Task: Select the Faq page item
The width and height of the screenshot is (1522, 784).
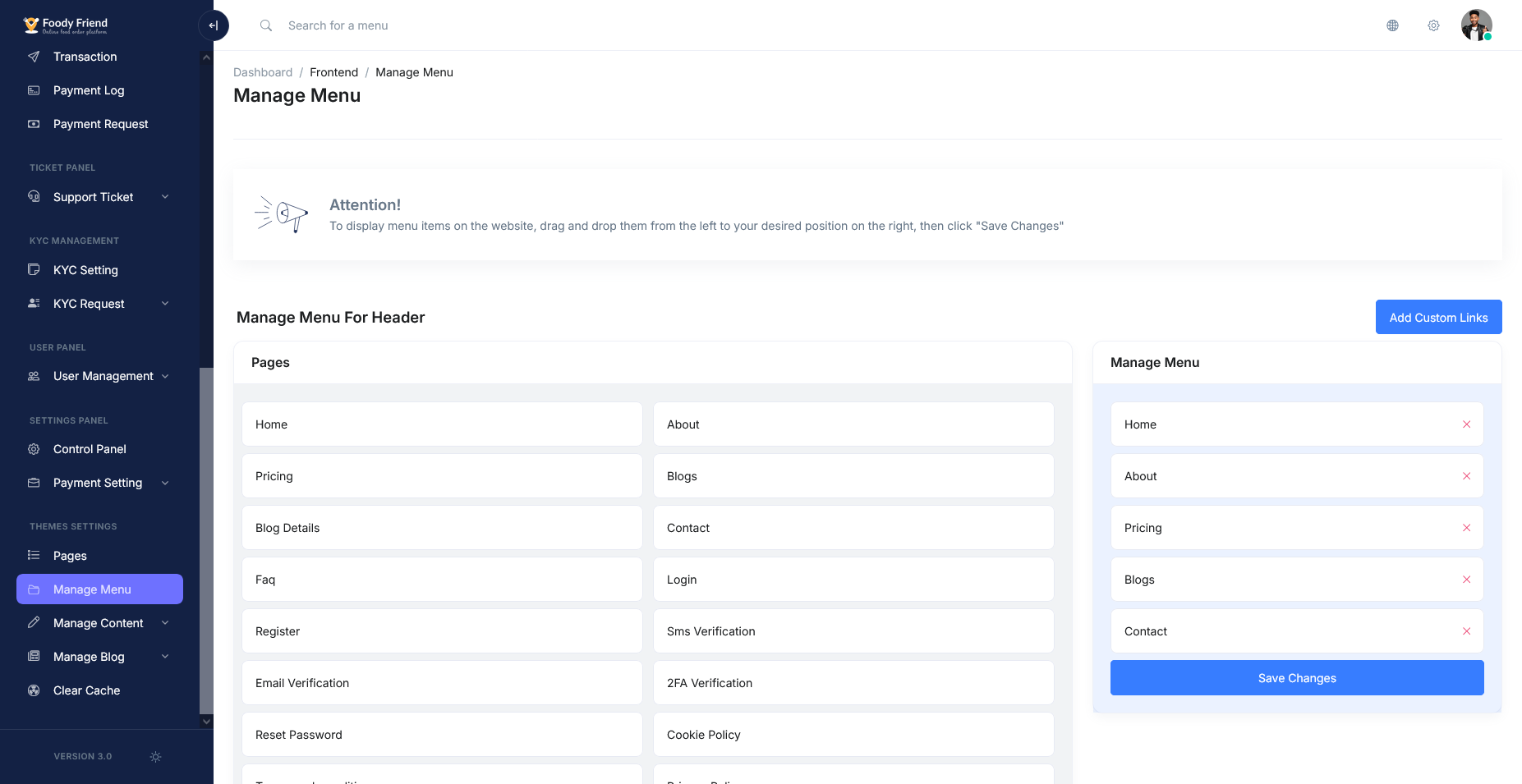Action: (x=442, y=580)
